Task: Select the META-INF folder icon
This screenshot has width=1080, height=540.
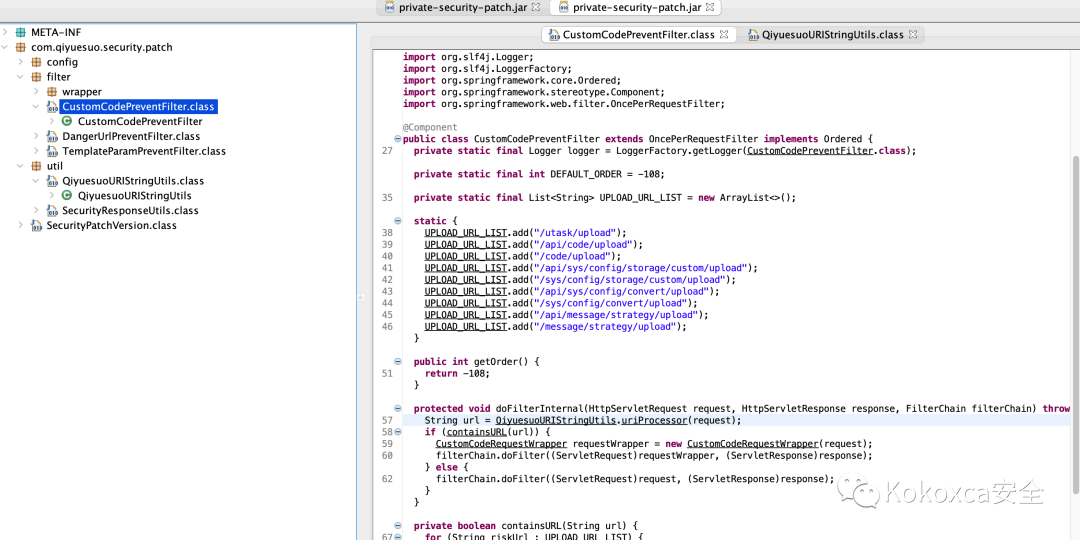Action: coord(21,32)
